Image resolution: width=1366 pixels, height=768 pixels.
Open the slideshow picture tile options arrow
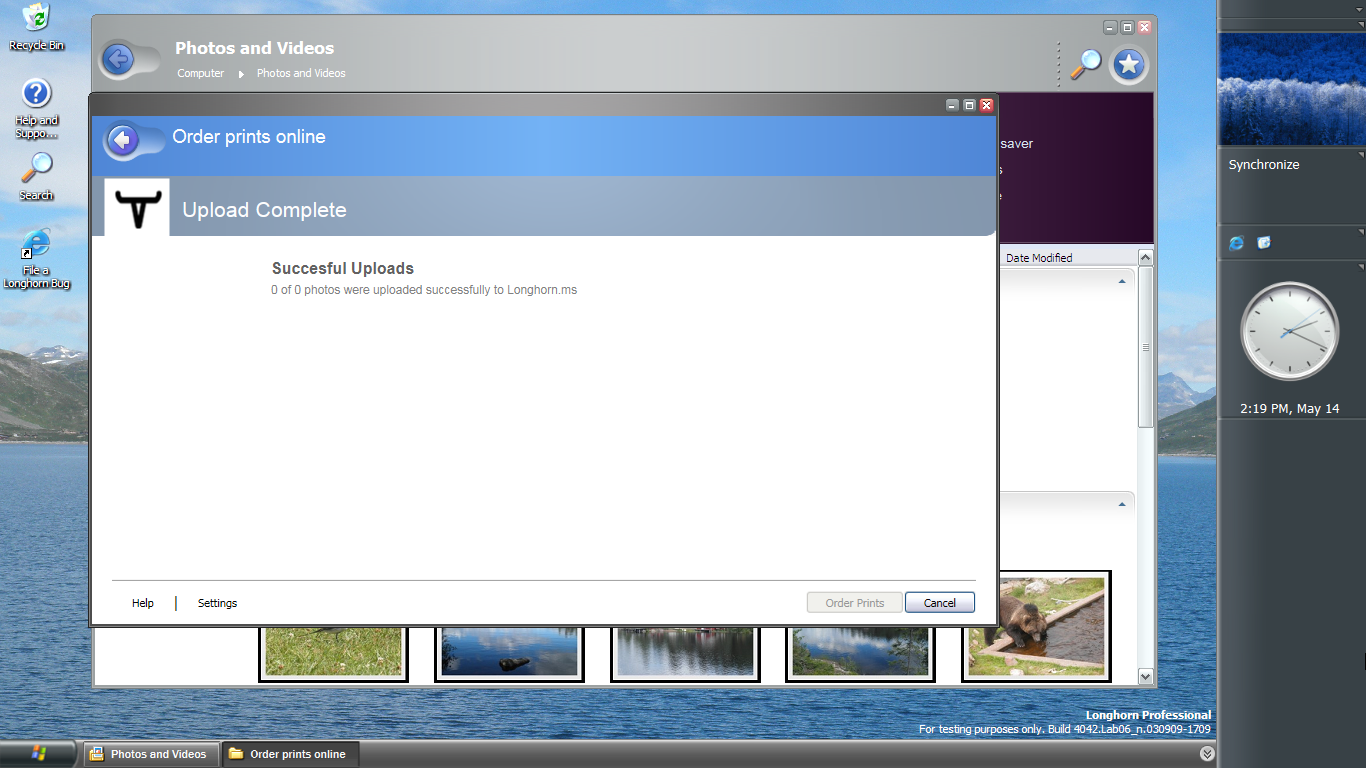(1361, 25)
